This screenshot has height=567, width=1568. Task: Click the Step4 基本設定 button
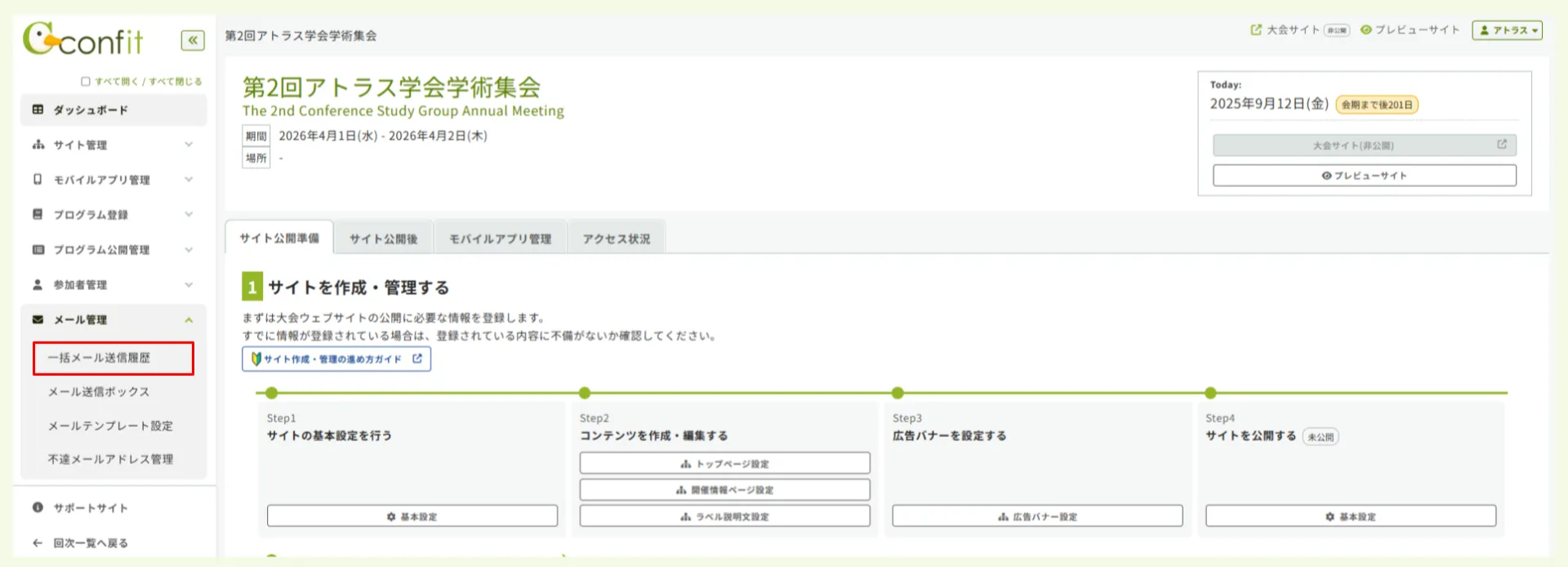point(1351,516)
